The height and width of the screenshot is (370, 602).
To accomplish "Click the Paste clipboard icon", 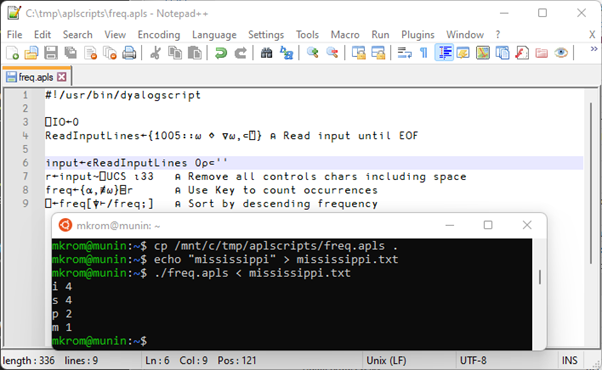I will 195,53.
